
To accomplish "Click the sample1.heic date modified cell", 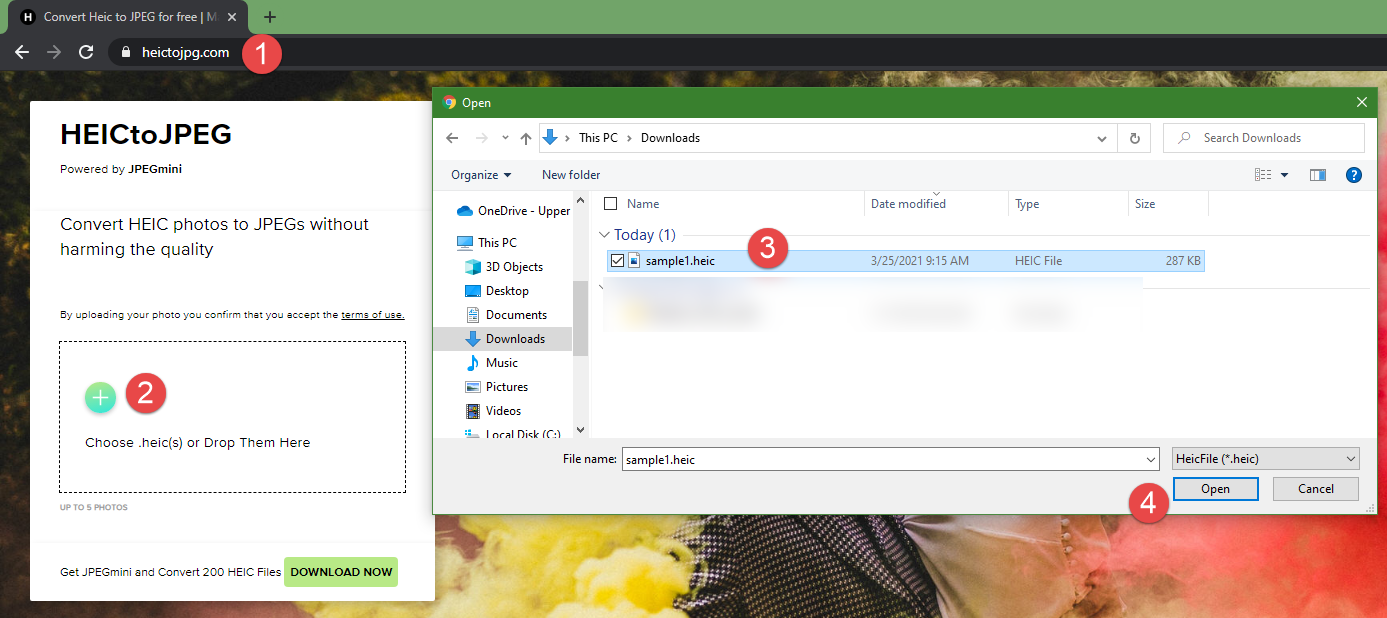I will 919,261.
